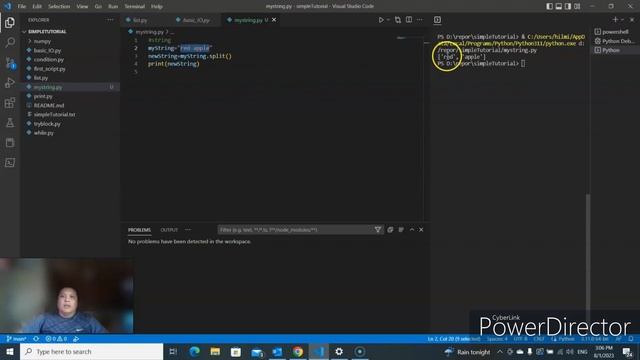Maximize the bottom panel with chevron
This screenshot has width=640, height=360.
coord(412,230)
